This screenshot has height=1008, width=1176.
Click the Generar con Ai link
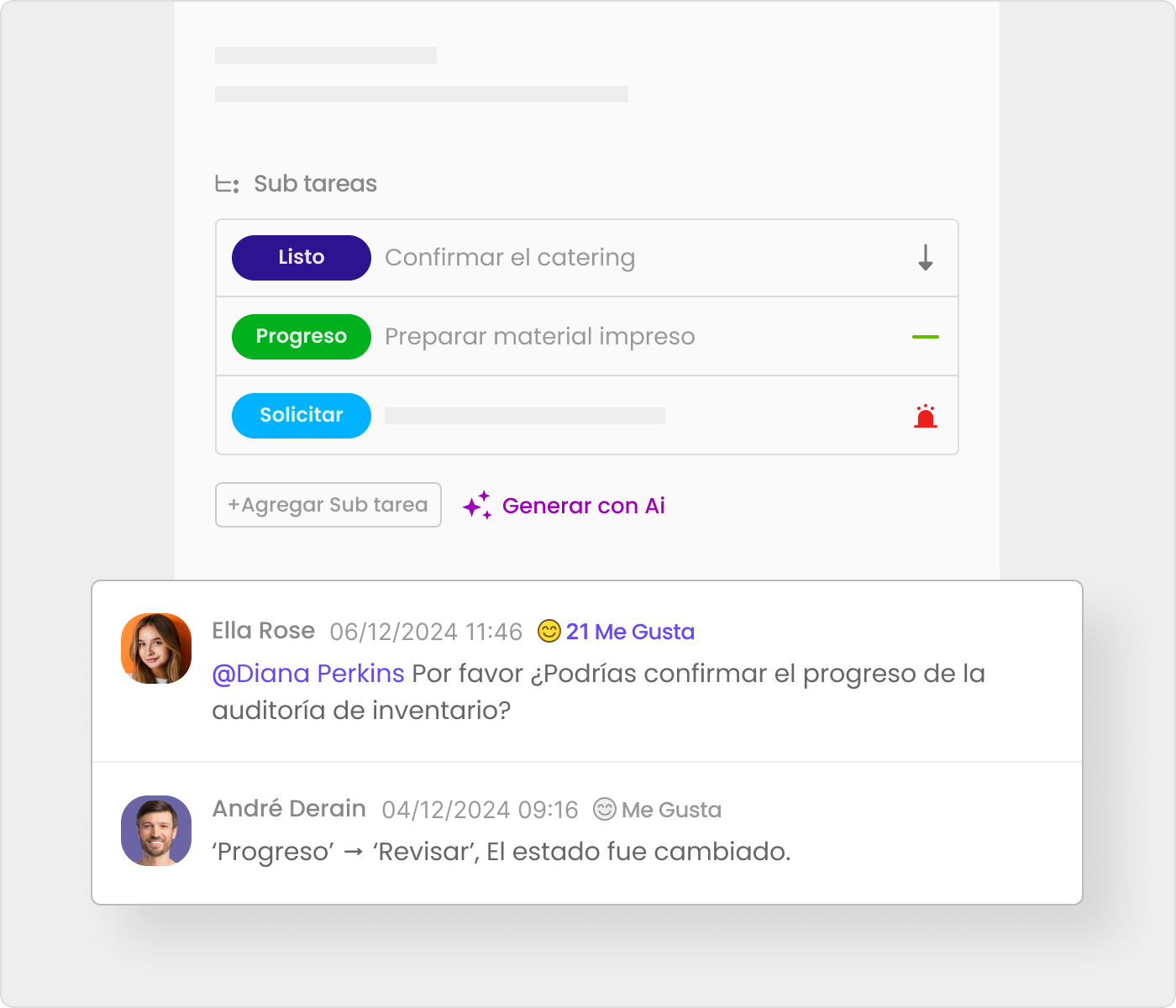click(584, 506)
